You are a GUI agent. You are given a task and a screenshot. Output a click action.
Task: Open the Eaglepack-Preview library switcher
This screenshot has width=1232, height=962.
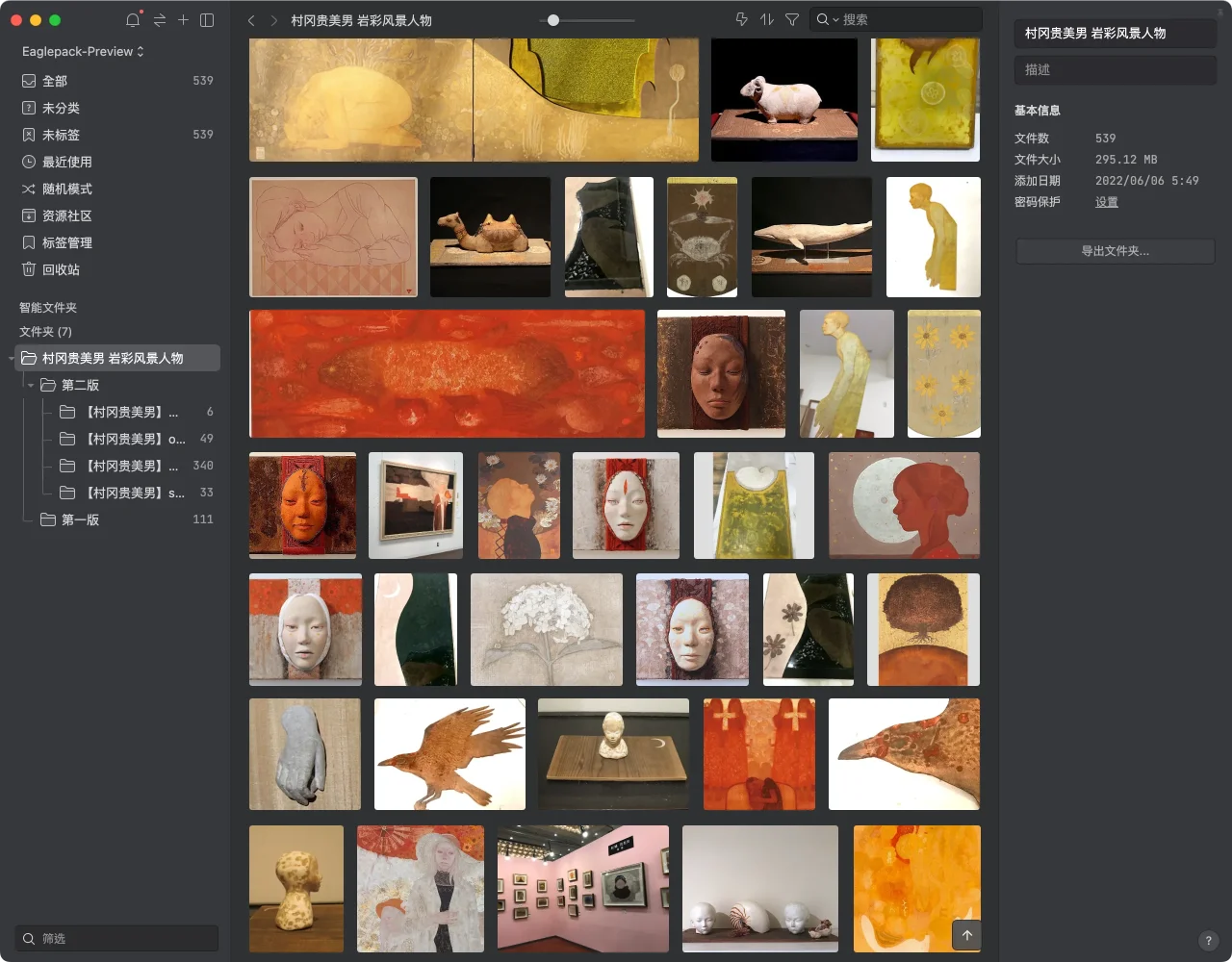point(83,51)
